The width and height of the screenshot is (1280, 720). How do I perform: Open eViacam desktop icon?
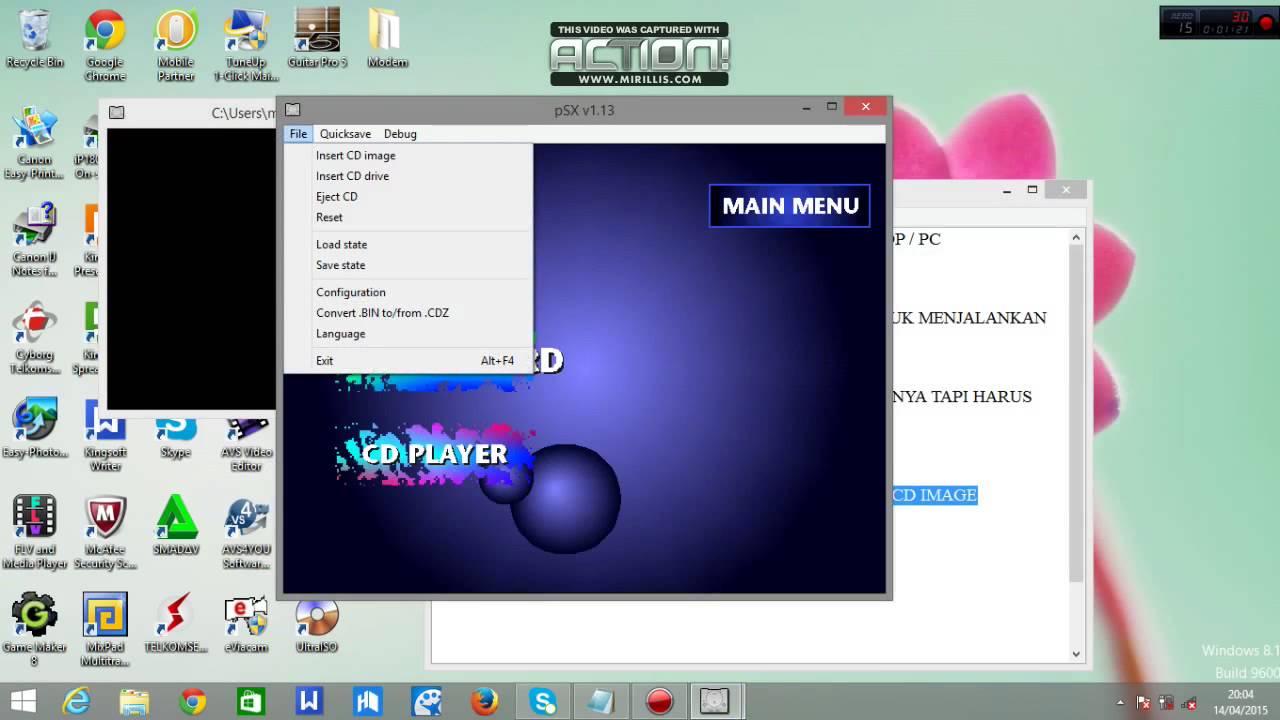pyautogui.click(x=246, y=623)
